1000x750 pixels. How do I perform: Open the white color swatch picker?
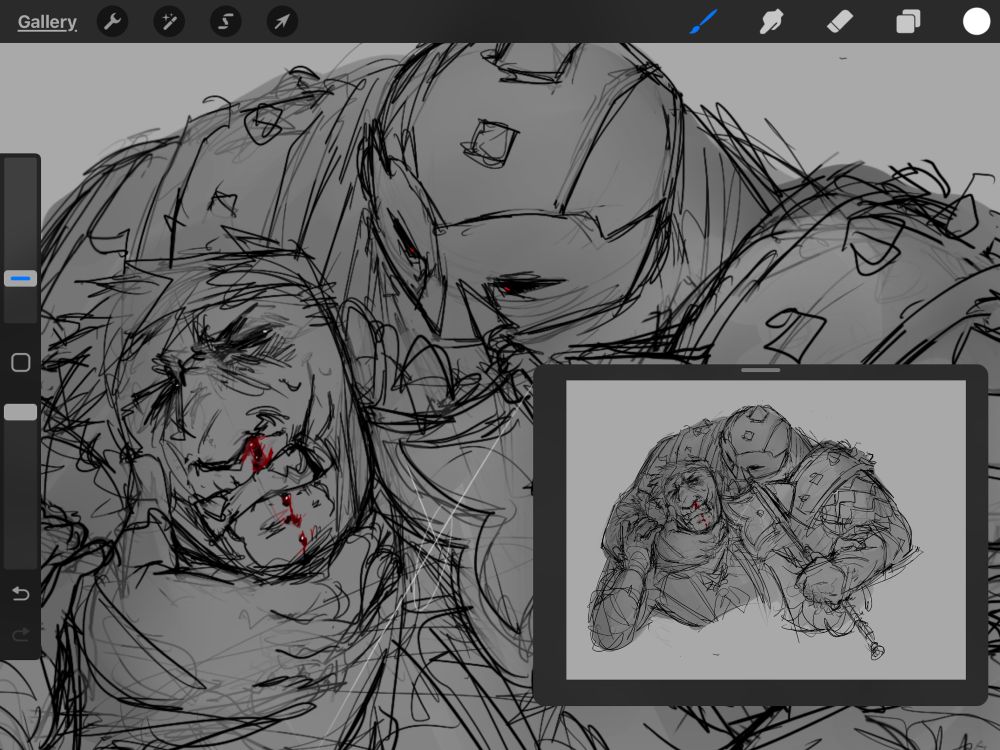976,21
